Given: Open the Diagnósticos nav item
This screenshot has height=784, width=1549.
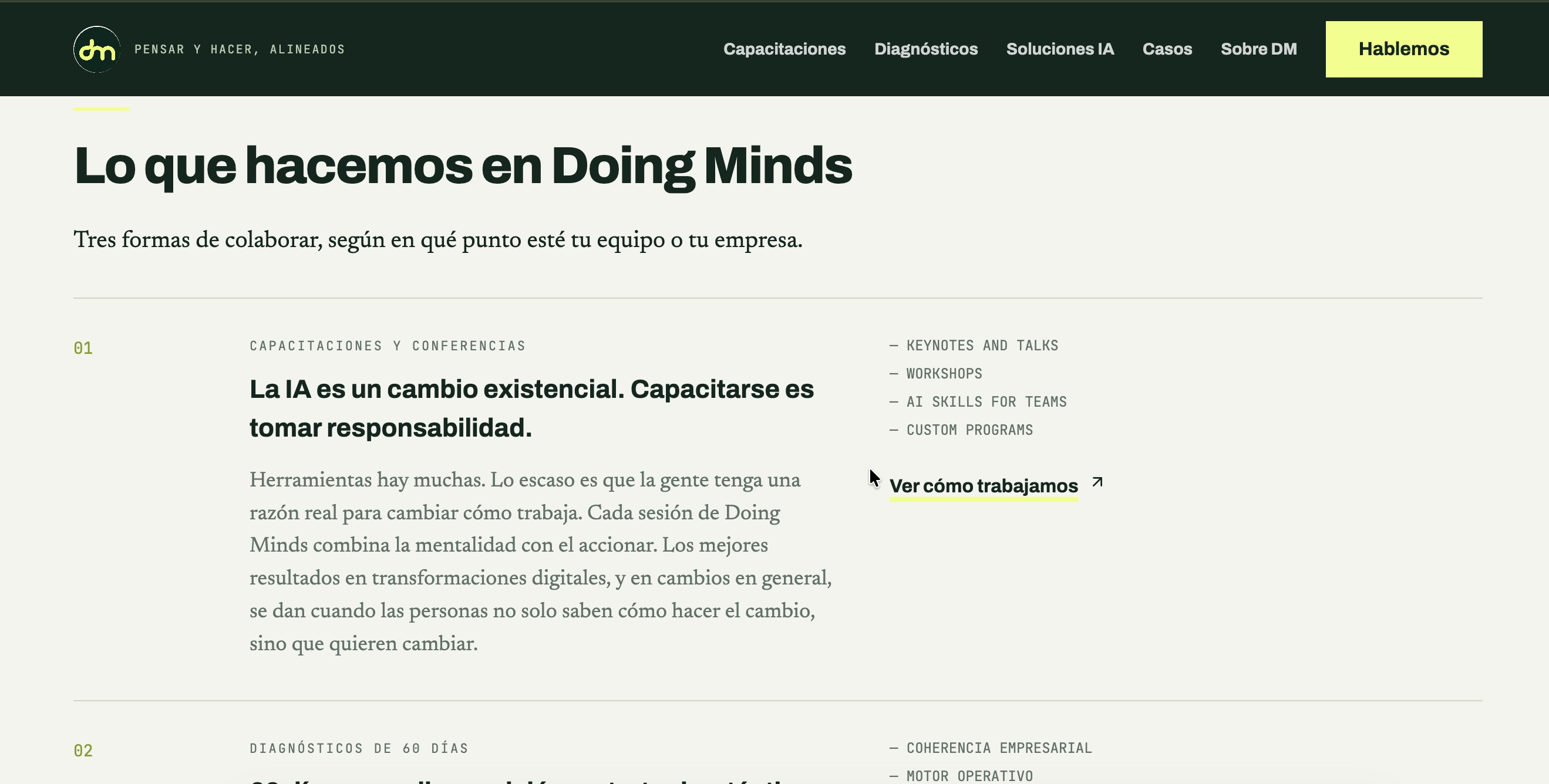Looking at the screenshot, I should point(926,49).
